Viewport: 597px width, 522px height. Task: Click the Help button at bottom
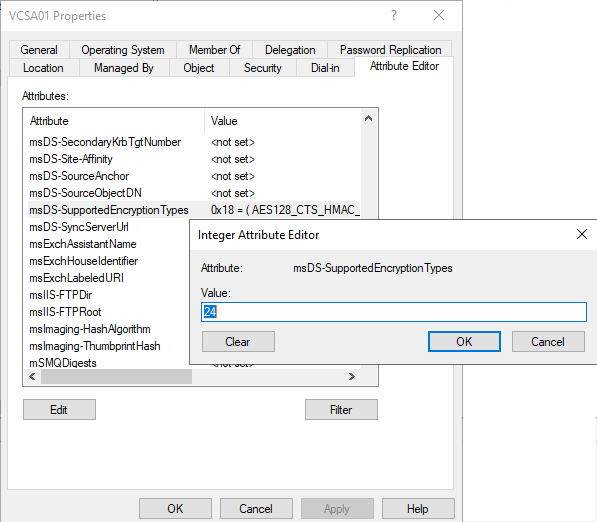418,509
